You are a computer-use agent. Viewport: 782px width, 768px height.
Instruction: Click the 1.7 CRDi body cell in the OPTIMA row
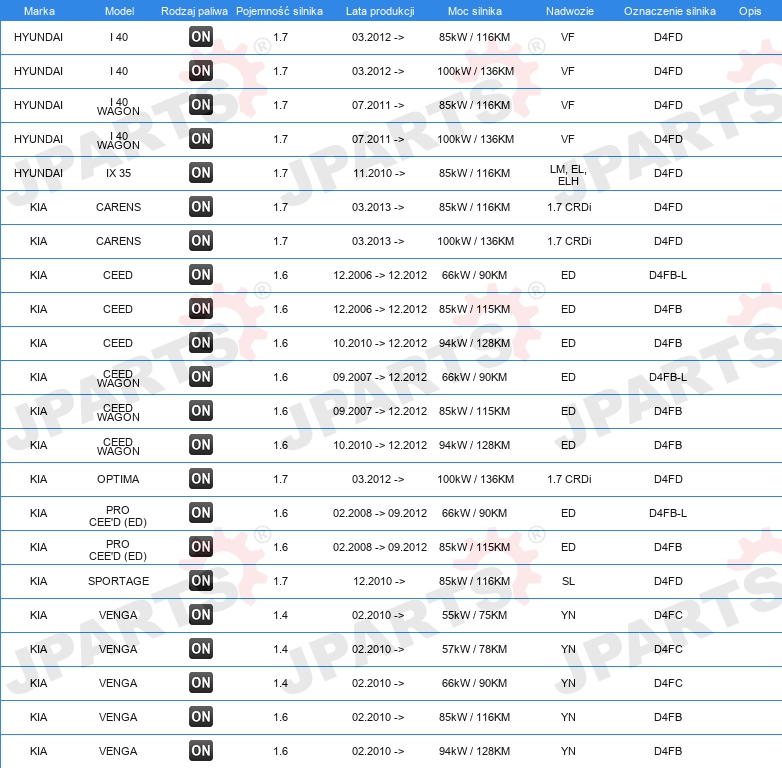(569, 479)
